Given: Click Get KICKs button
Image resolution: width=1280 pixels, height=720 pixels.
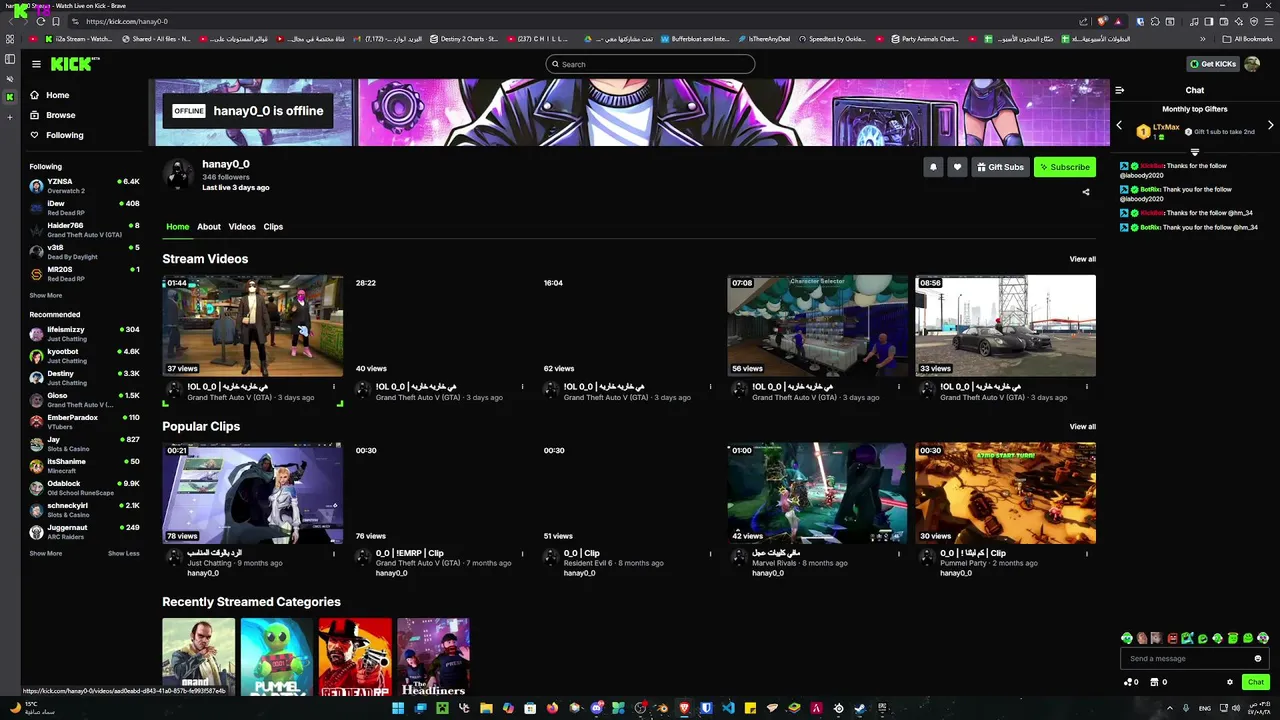Looking at the screenshot, I should [1213, 64].
